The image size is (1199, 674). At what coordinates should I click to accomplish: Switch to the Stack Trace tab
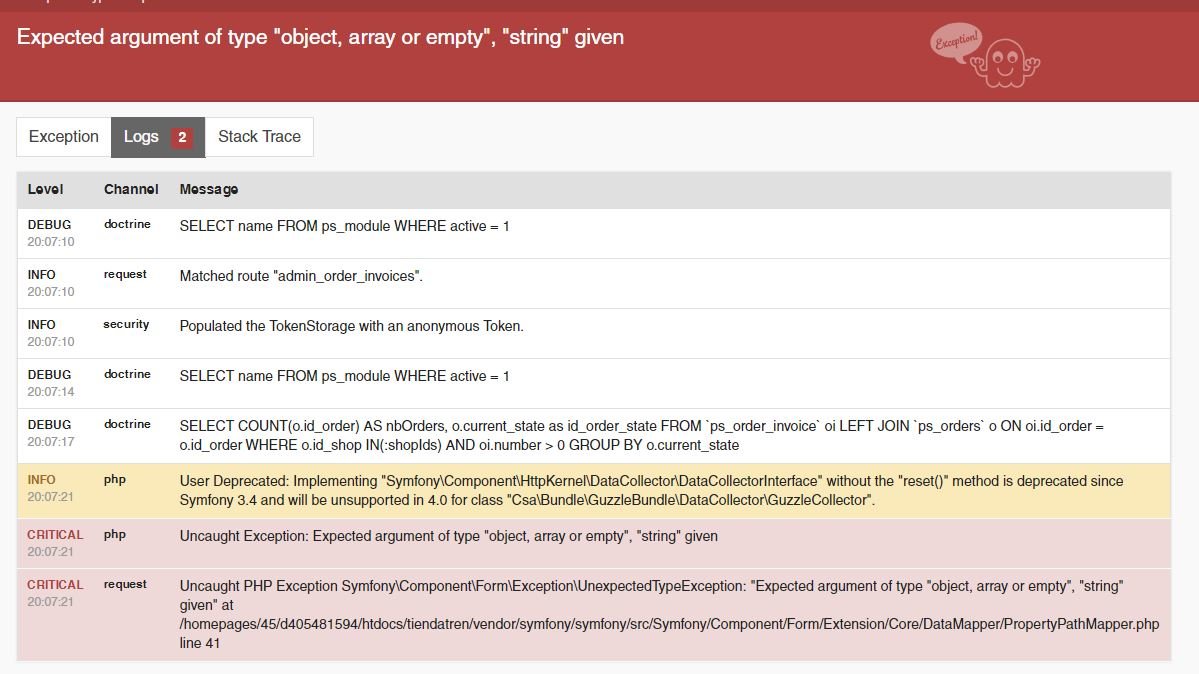pyautogui.click(x=259, y=137)
